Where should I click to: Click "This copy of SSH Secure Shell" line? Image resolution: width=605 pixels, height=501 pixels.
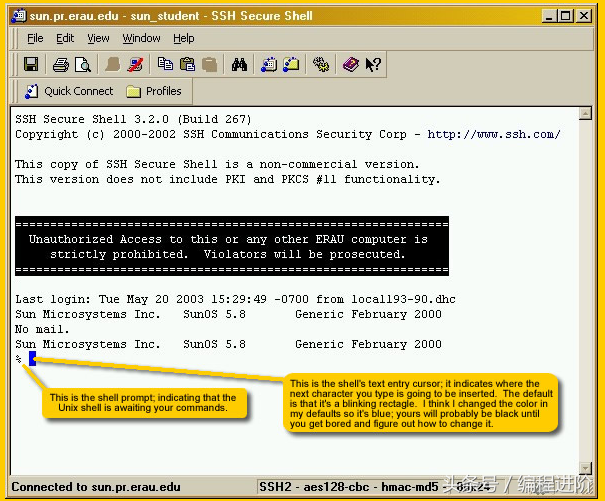217,164
